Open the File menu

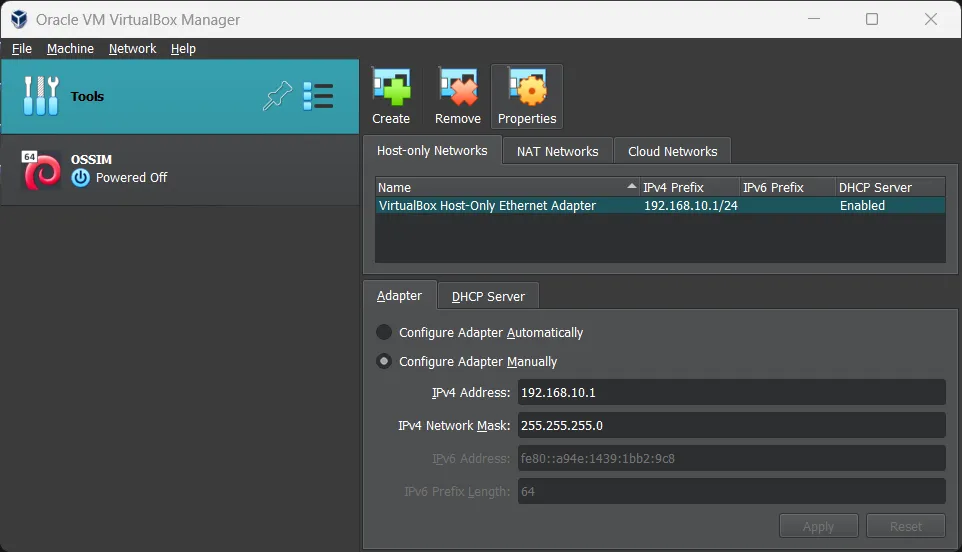pos(21,48)
